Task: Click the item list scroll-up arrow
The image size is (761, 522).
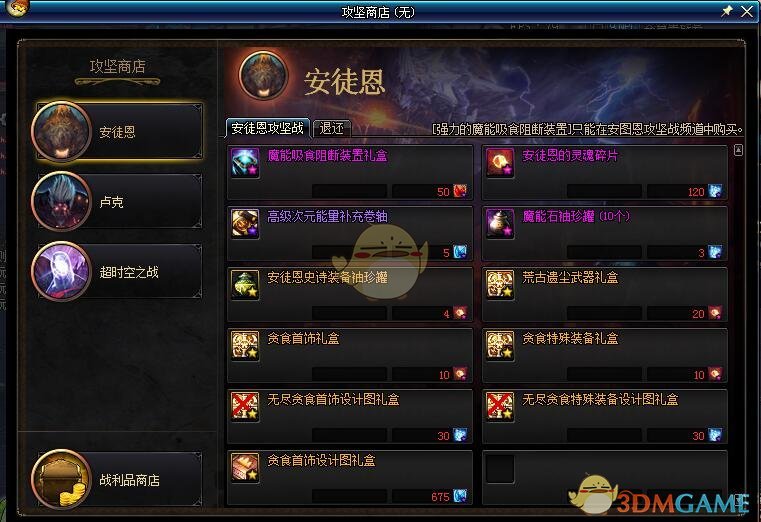Action: 738,150
